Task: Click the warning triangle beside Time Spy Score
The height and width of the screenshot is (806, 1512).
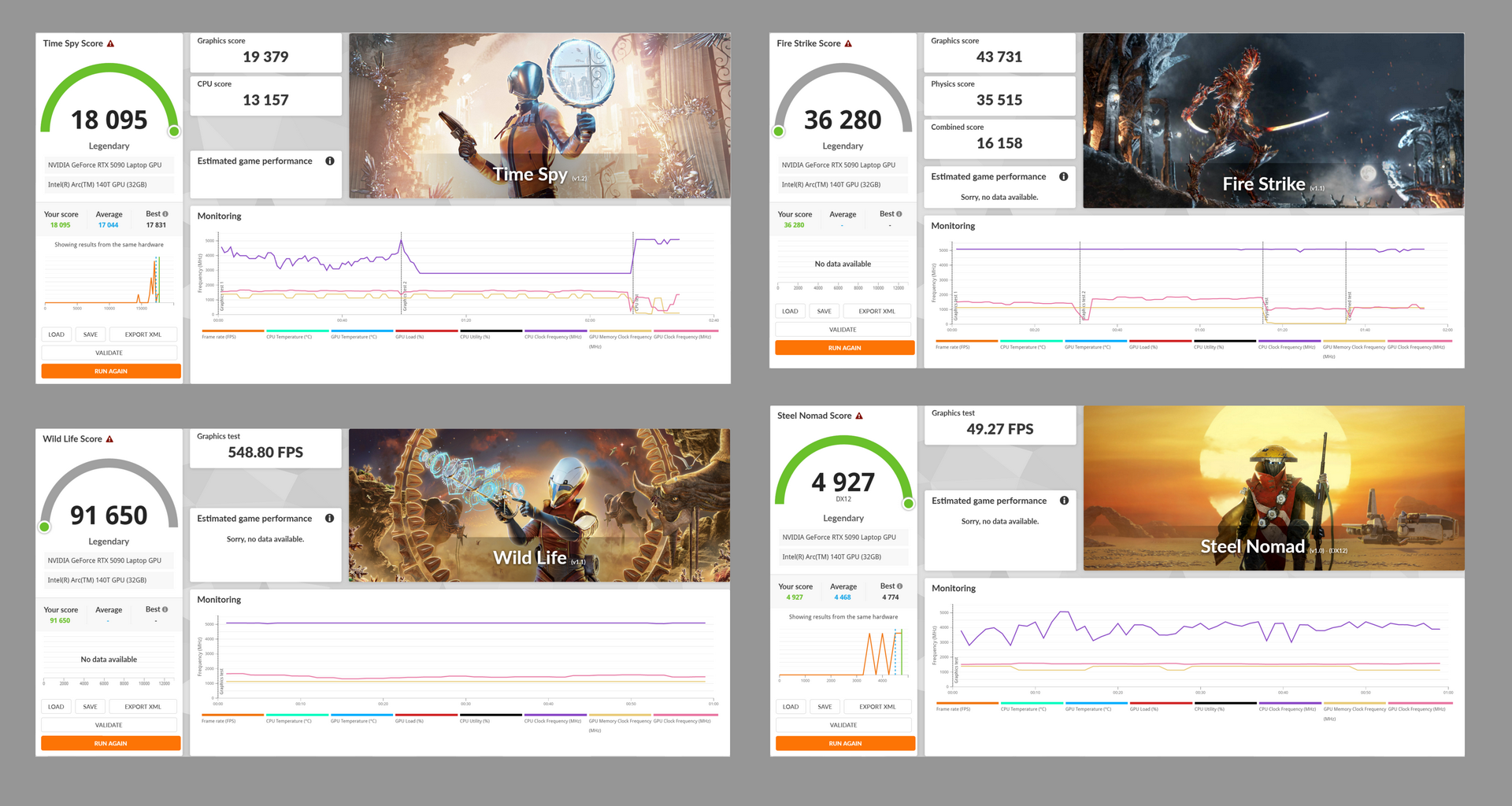Action: point(110,44)
